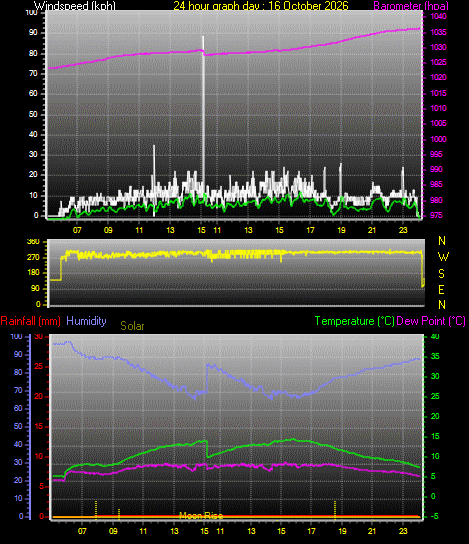The image size is (469, 544).
Task: Click the "W" compass letter
Action: 443,257
